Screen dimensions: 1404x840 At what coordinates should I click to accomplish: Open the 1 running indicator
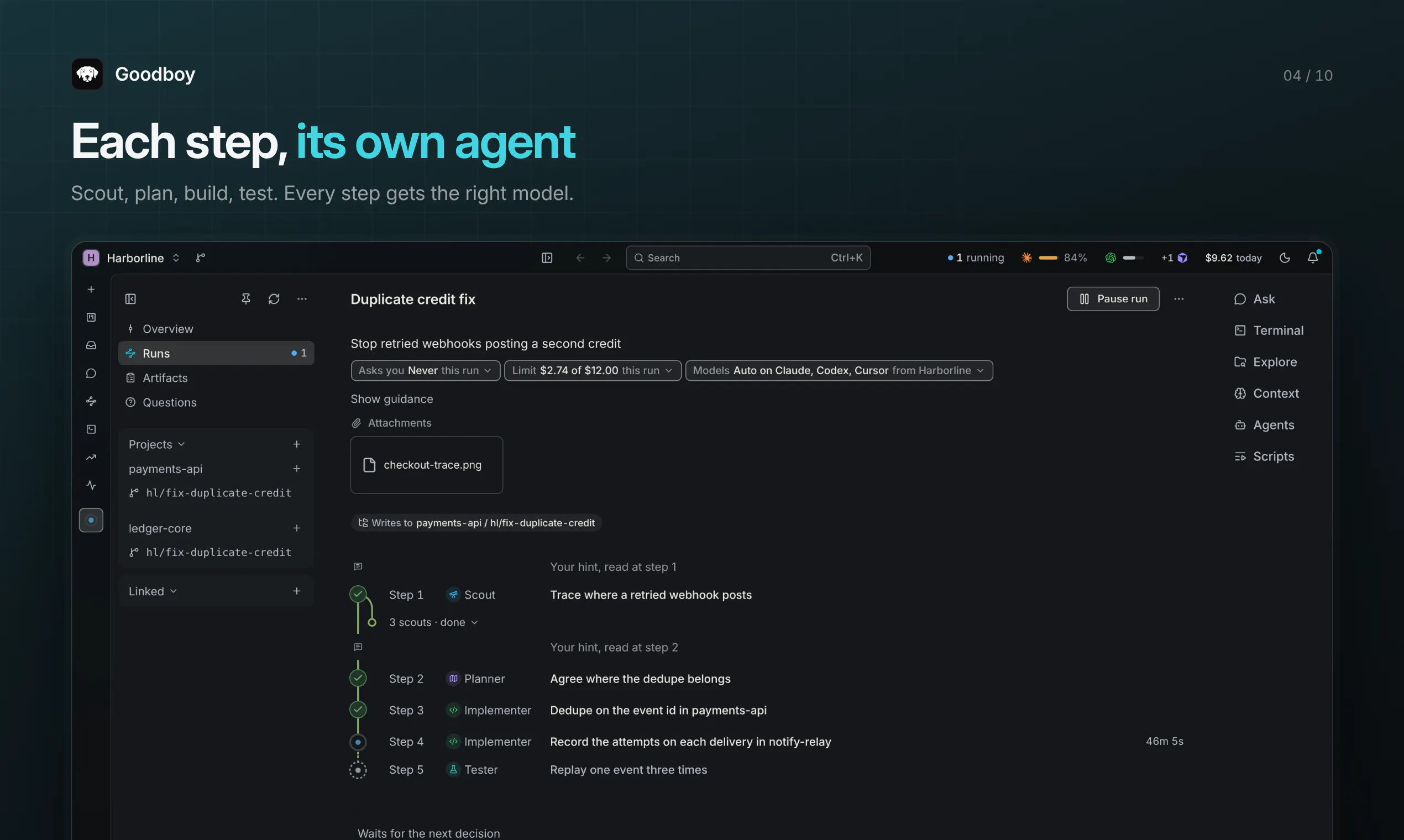976,258
